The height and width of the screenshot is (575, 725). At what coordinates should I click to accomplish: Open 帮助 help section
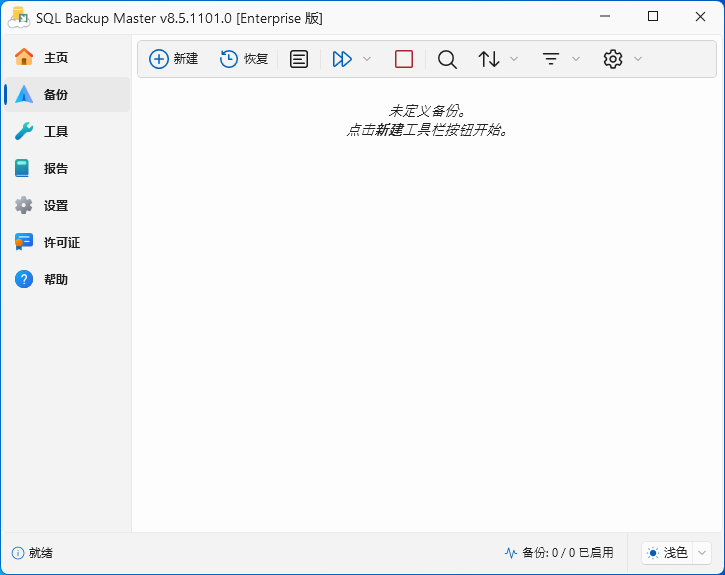click(x=67, y=279)
